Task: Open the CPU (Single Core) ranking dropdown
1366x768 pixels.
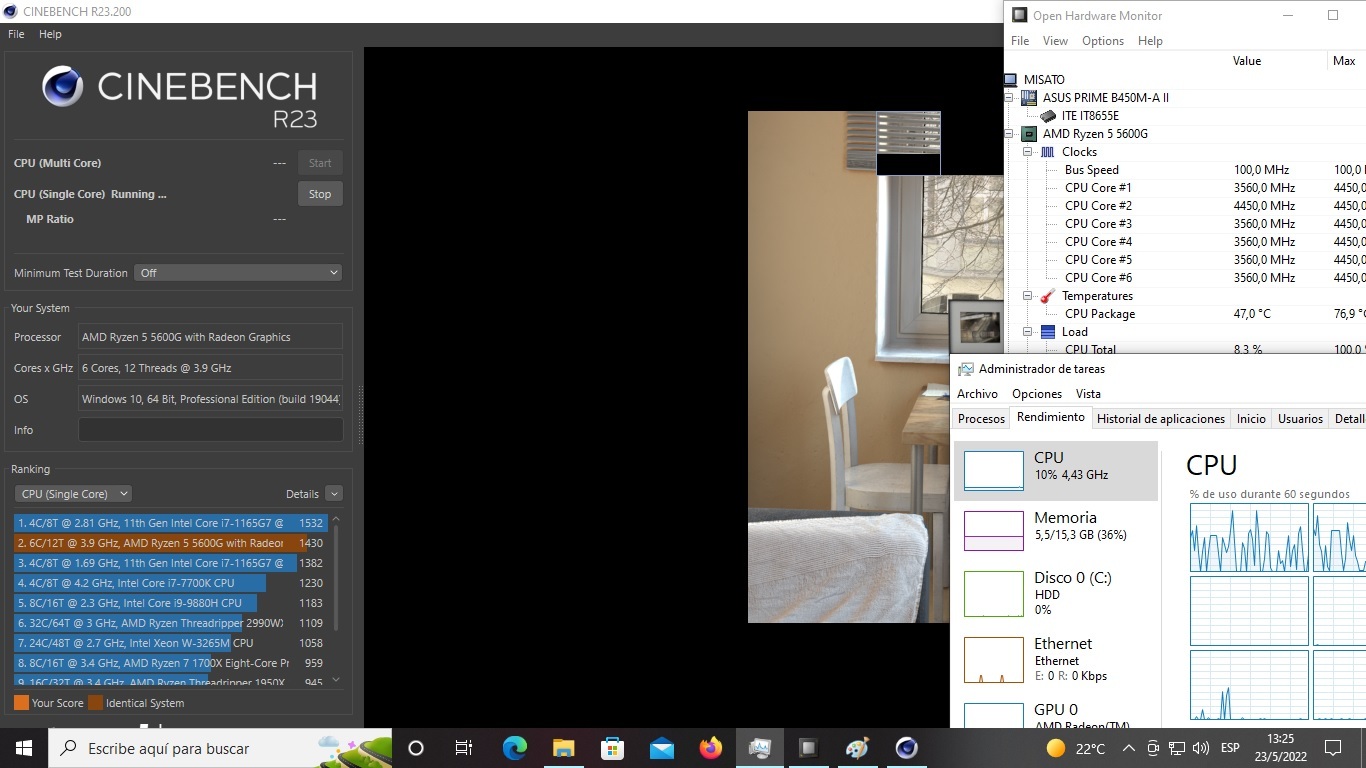Action: (x=73, y=494)
